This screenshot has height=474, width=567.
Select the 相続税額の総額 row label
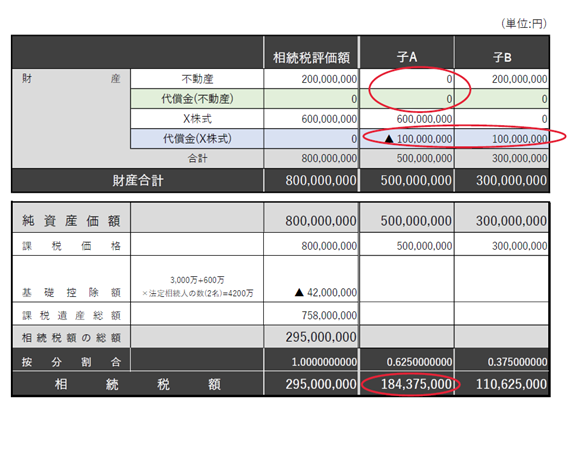(x=71, y=337)
